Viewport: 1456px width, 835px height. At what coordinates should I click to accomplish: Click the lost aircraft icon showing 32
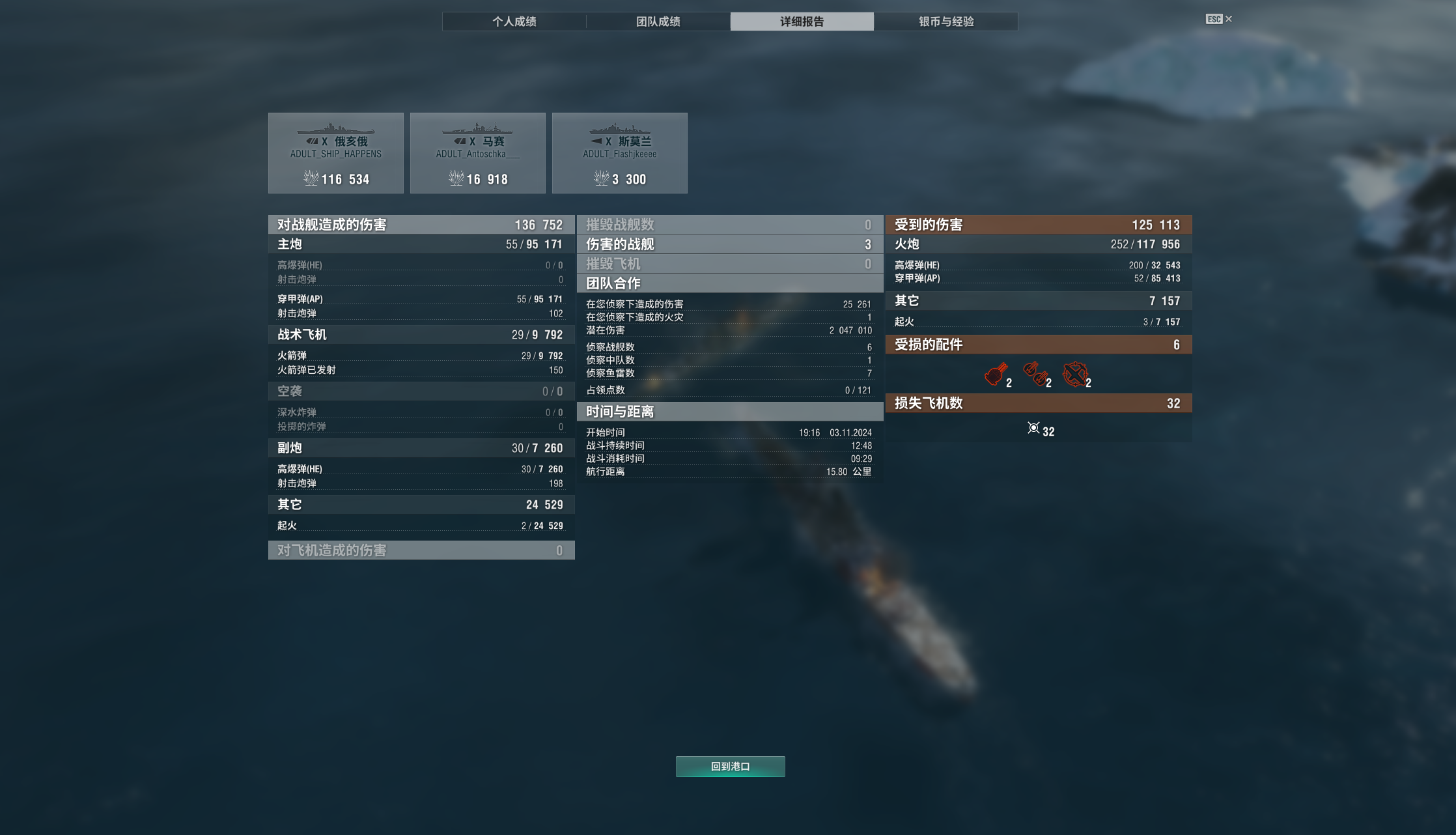[1033, 428]
